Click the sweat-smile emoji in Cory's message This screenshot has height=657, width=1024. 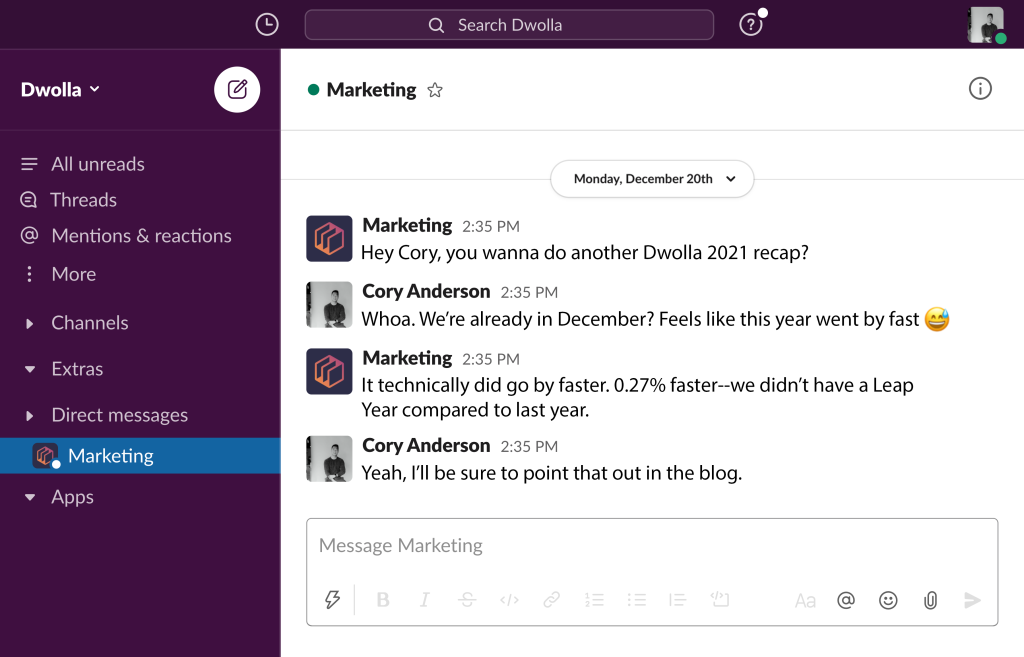point(936,319)
